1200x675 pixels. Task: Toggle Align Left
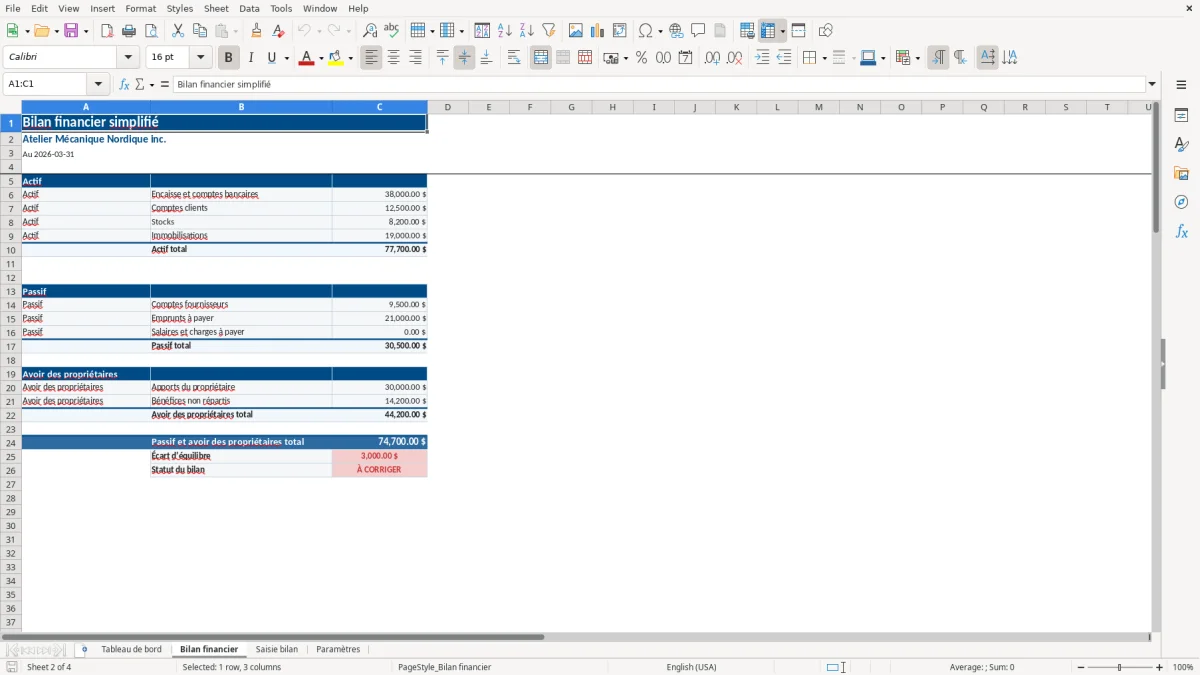[x=371, y=58]
